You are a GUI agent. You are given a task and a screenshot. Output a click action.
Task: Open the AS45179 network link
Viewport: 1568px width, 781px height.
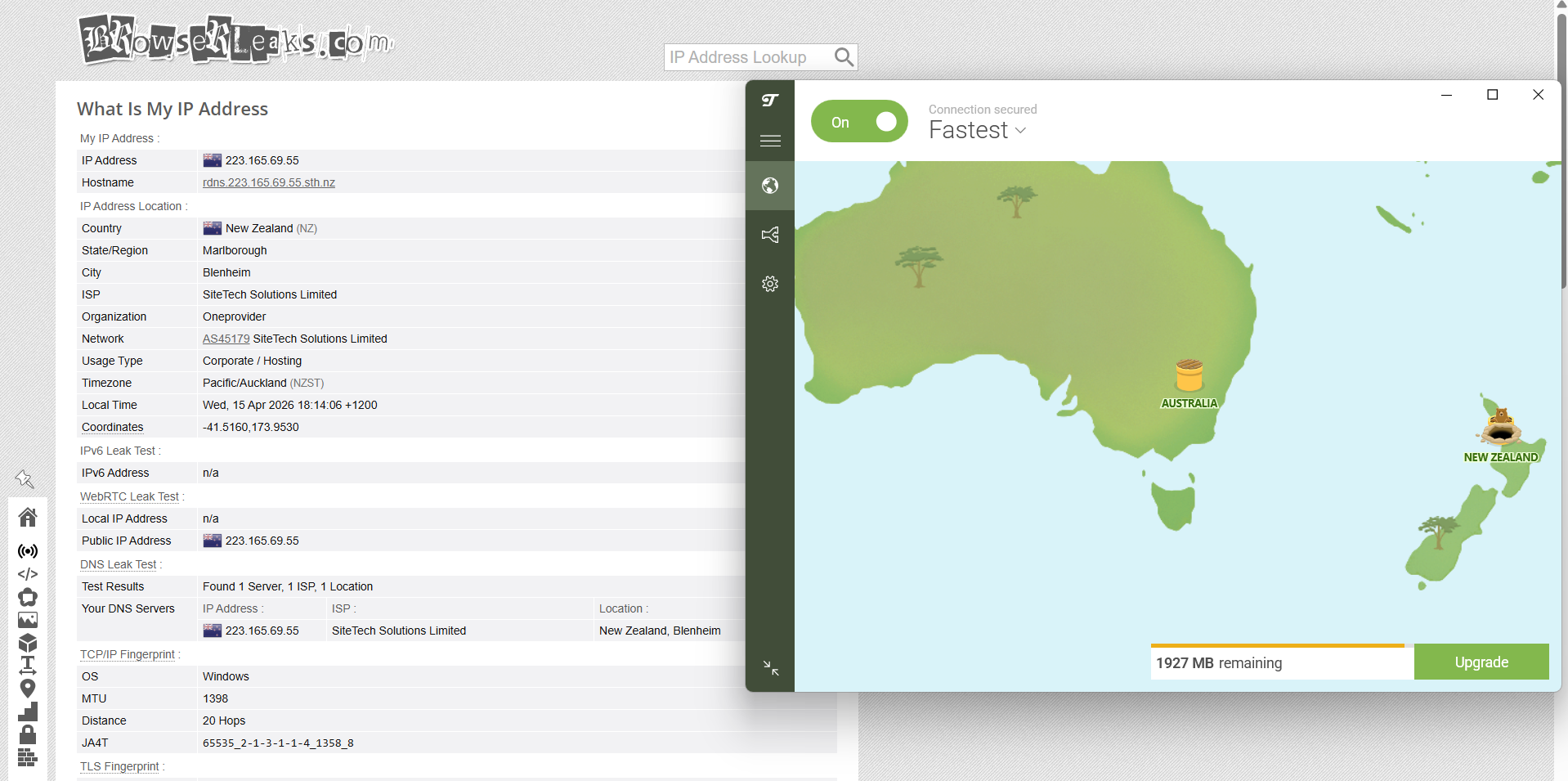click(x=226, y=339)
